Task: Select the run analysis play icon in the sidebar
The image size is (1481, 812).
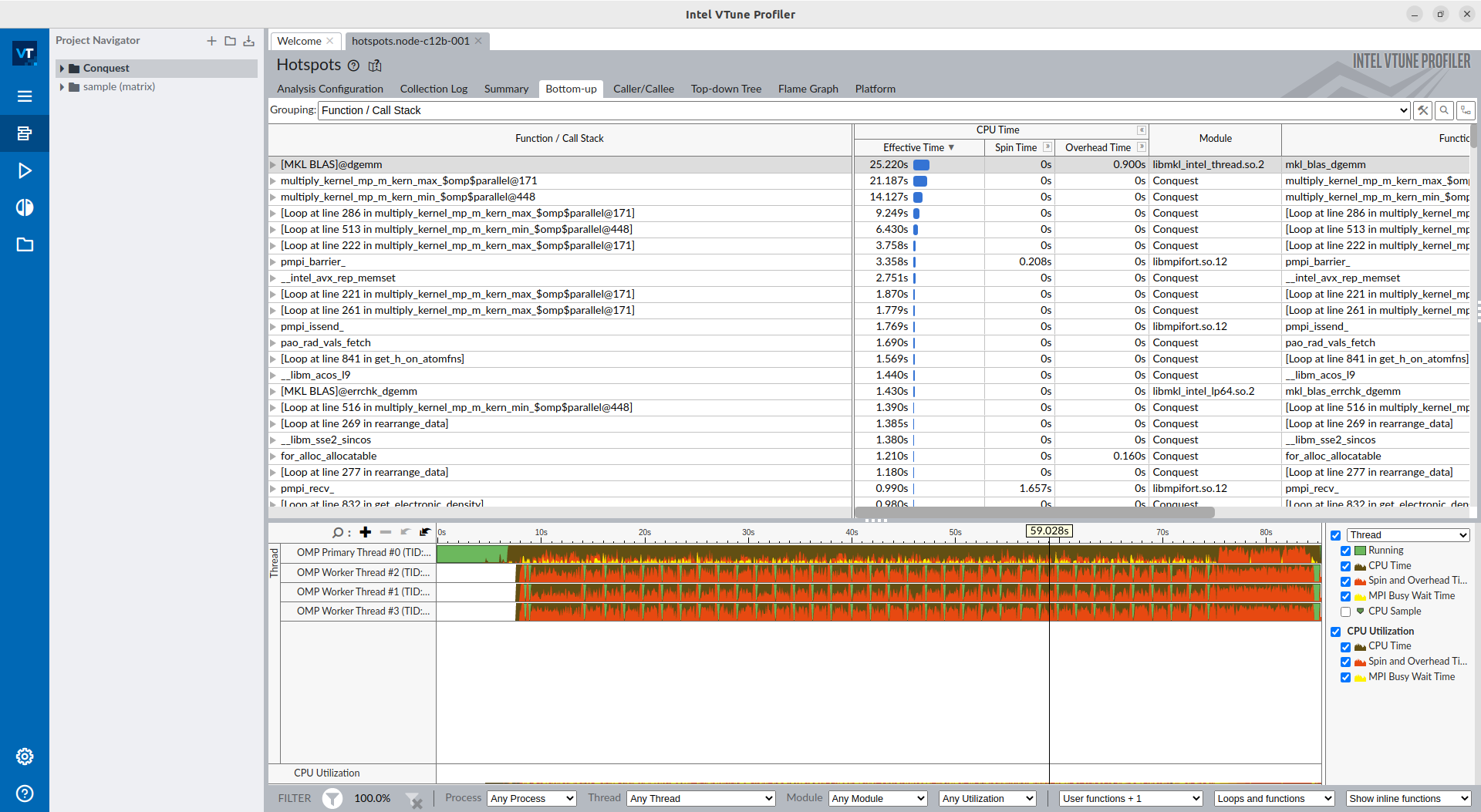Action: (x=25, y=170)
